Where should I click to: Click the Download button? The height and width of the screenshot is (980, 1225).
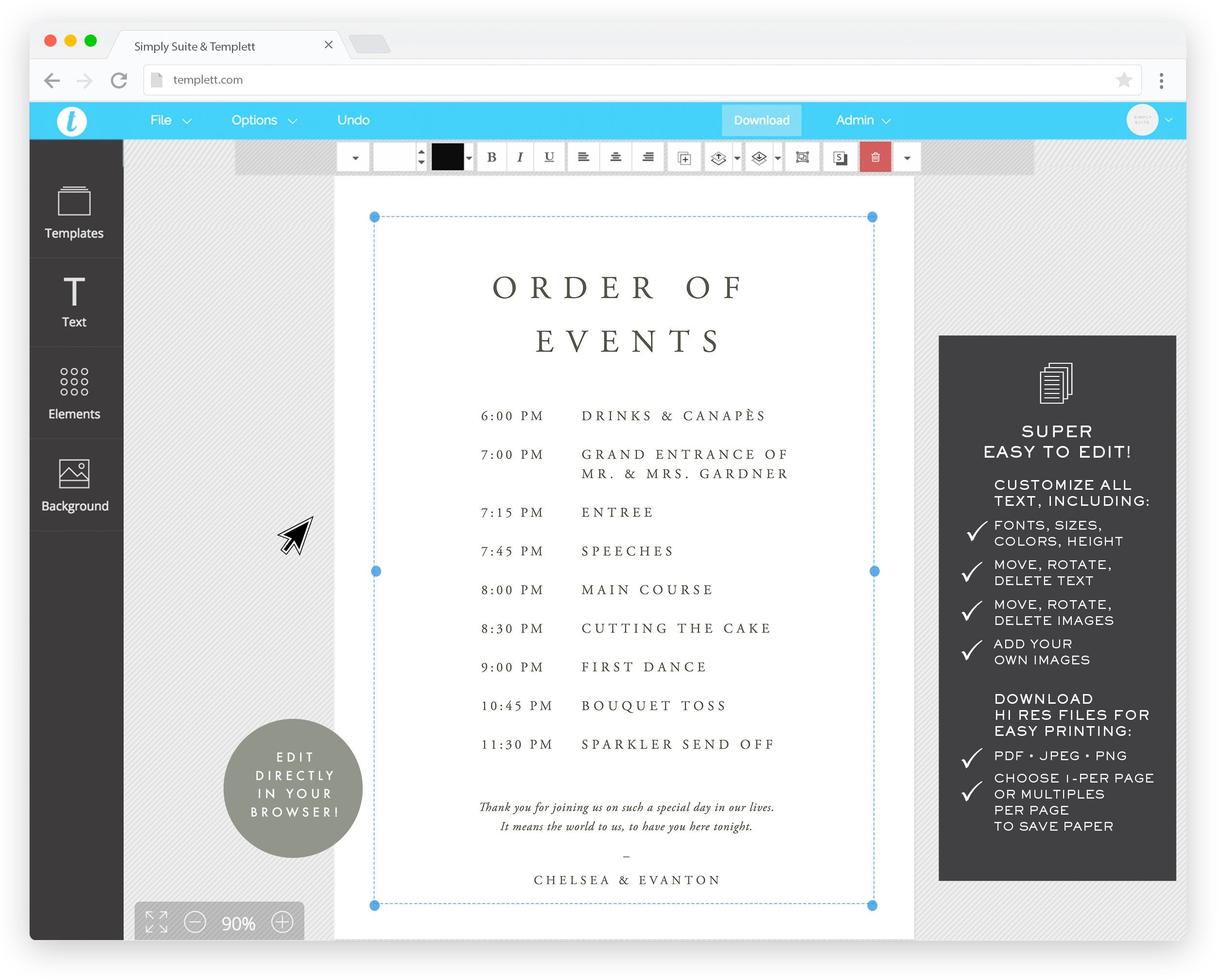point(762,121)
